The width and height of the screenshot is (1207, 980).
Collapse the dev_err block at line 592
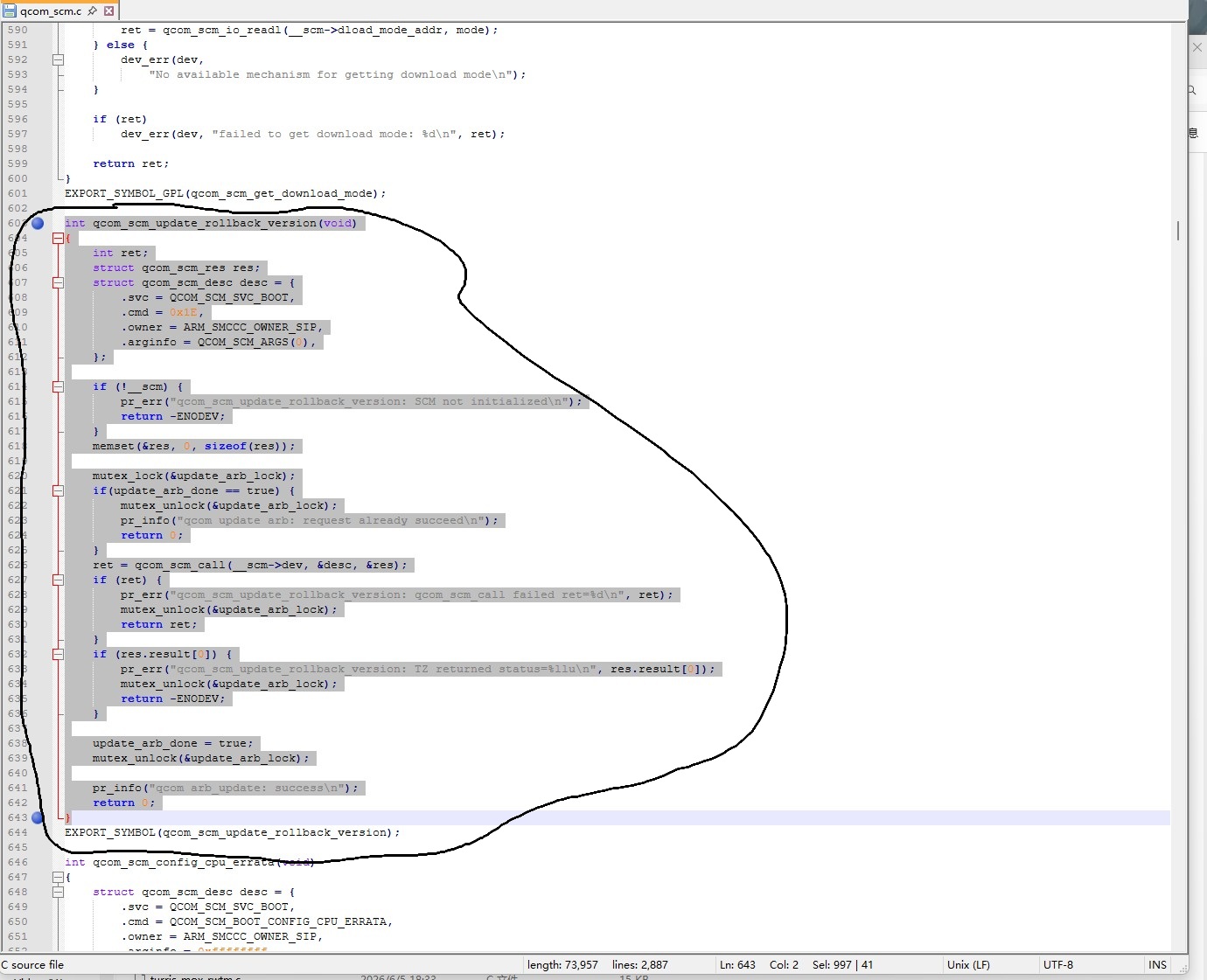click(58, 59)
